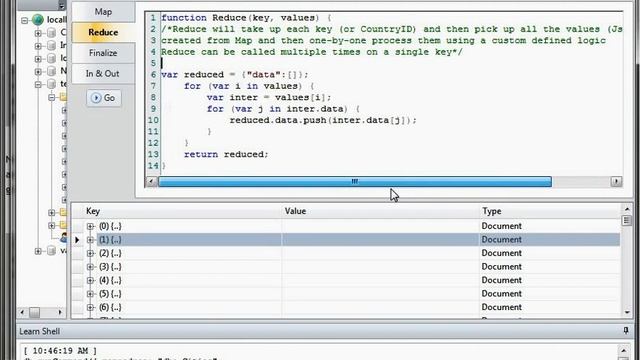Expand the first database node under localhost
Image resolution: width=640 pixels, height=360 pixels.
pyautogui.click(x=38, y=33)
